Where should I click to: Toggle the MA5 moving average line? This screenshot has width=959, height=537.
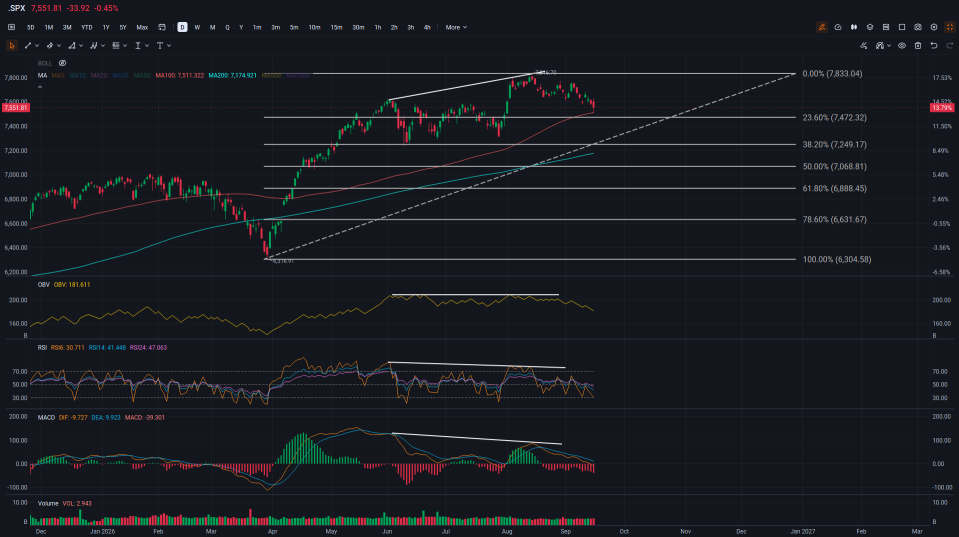pos(58,76)
